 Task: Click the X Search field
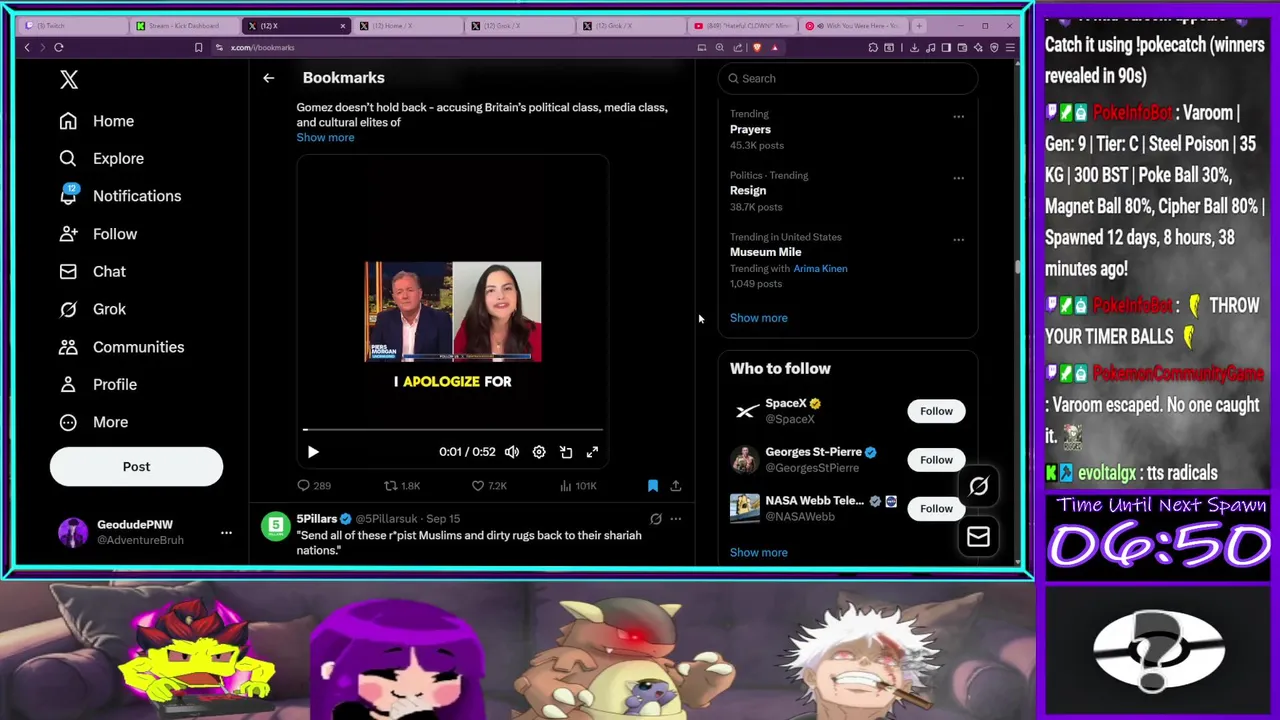click(848, 78)
